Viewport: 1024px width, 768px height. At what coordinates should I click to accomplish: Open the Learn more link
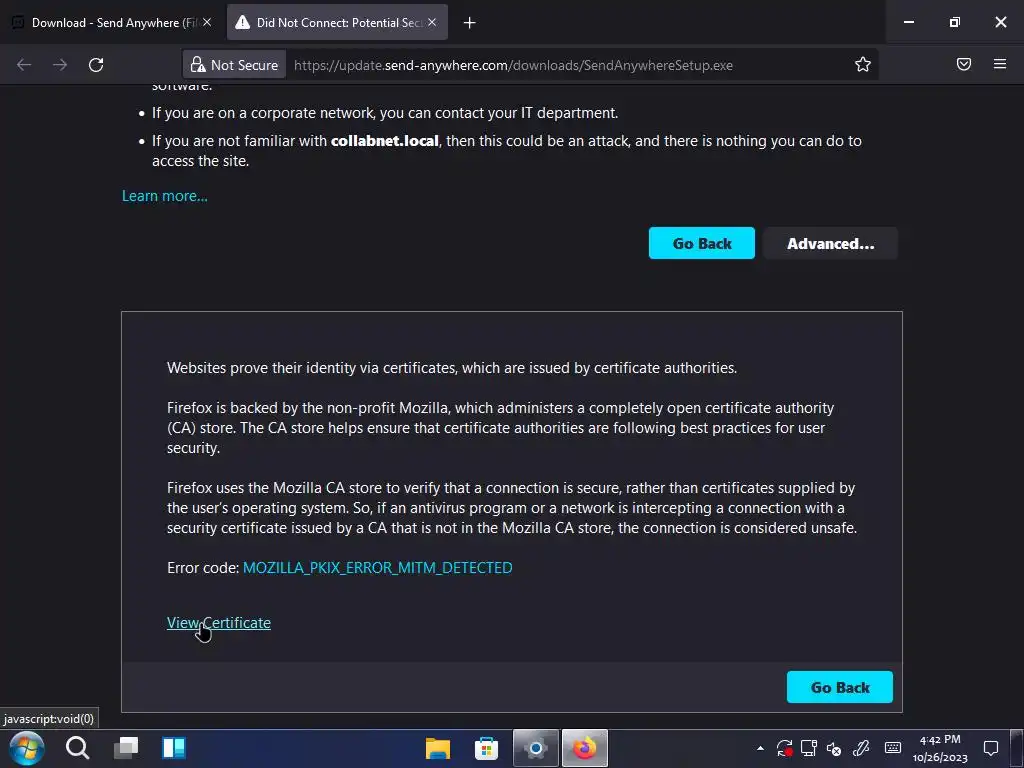coord(165,196)
